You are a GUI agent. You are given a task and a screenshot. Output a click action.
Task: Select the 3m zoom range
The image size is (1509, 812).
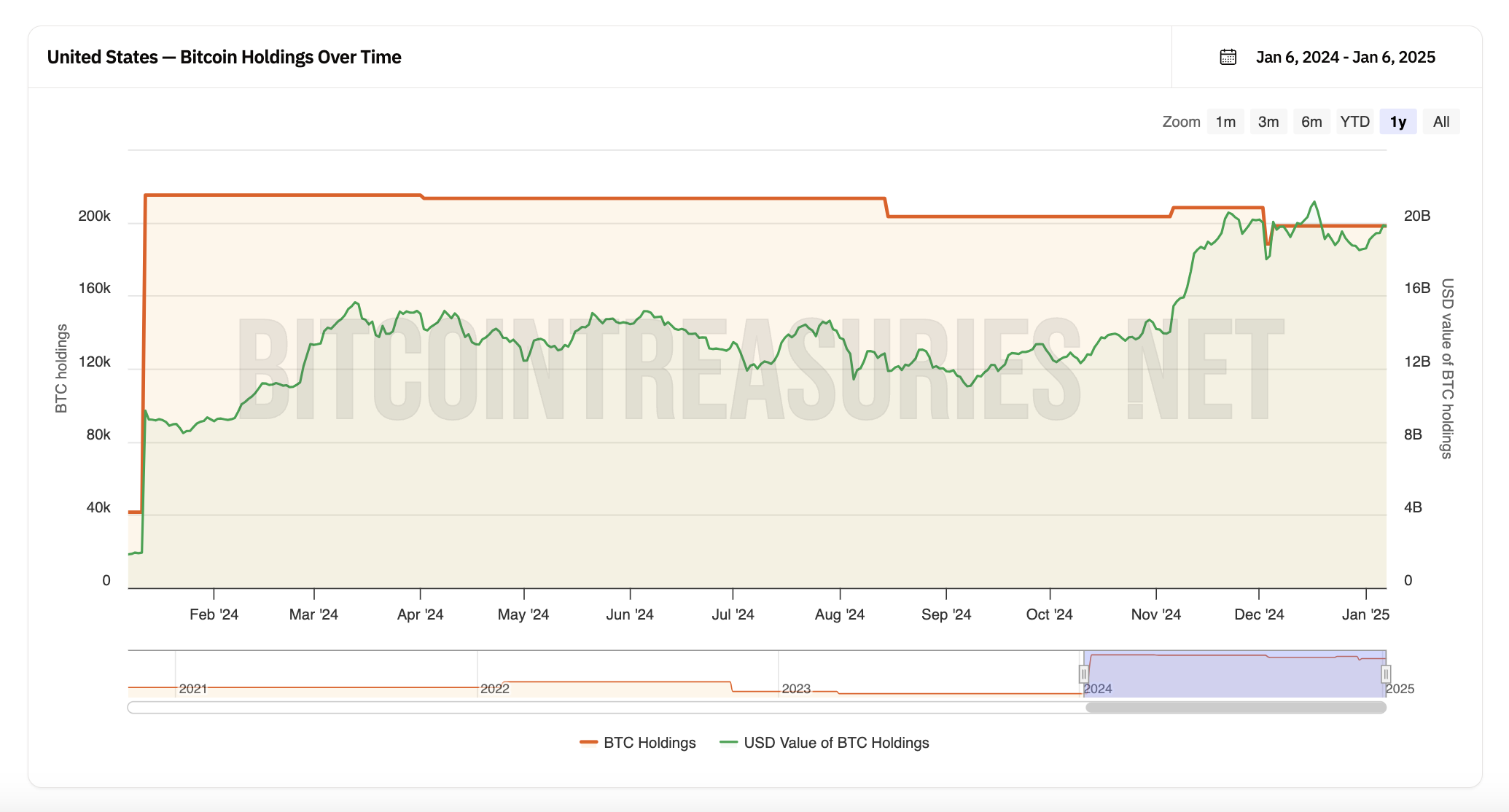point(1268,122)
